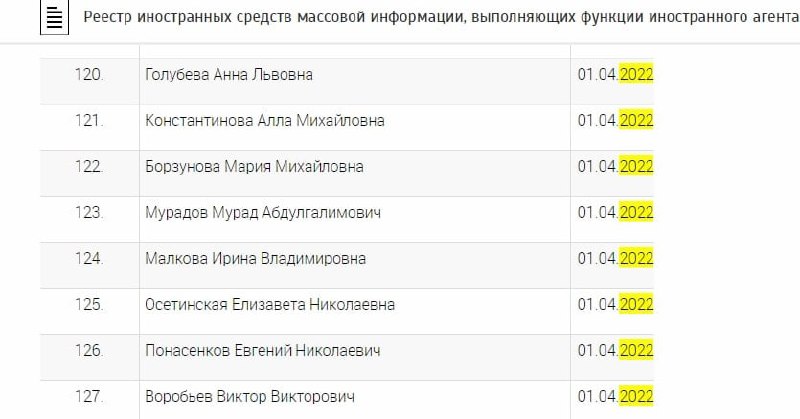Select row number 126

[x=89, y=351]
